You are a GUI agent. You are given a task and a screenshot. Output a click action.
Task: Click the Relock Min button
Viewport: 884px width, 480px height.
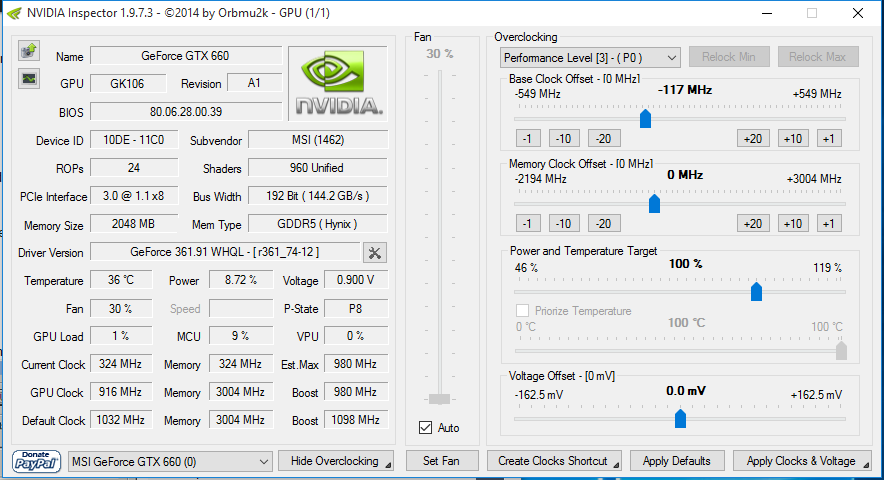[x=729, y=57]
